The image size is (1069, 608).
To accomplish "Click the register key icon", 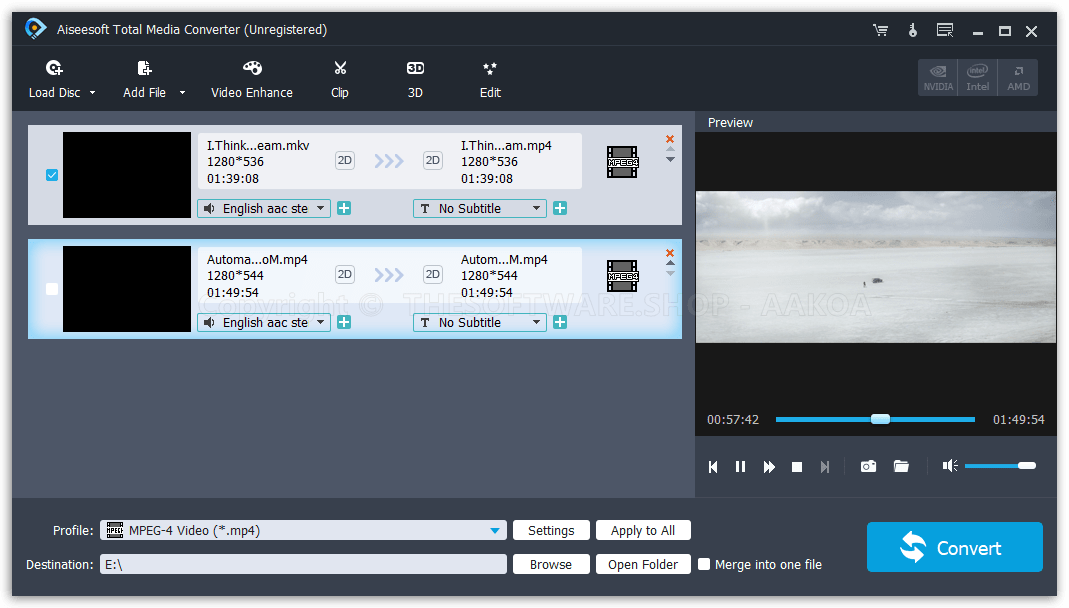I will [912, 30].
